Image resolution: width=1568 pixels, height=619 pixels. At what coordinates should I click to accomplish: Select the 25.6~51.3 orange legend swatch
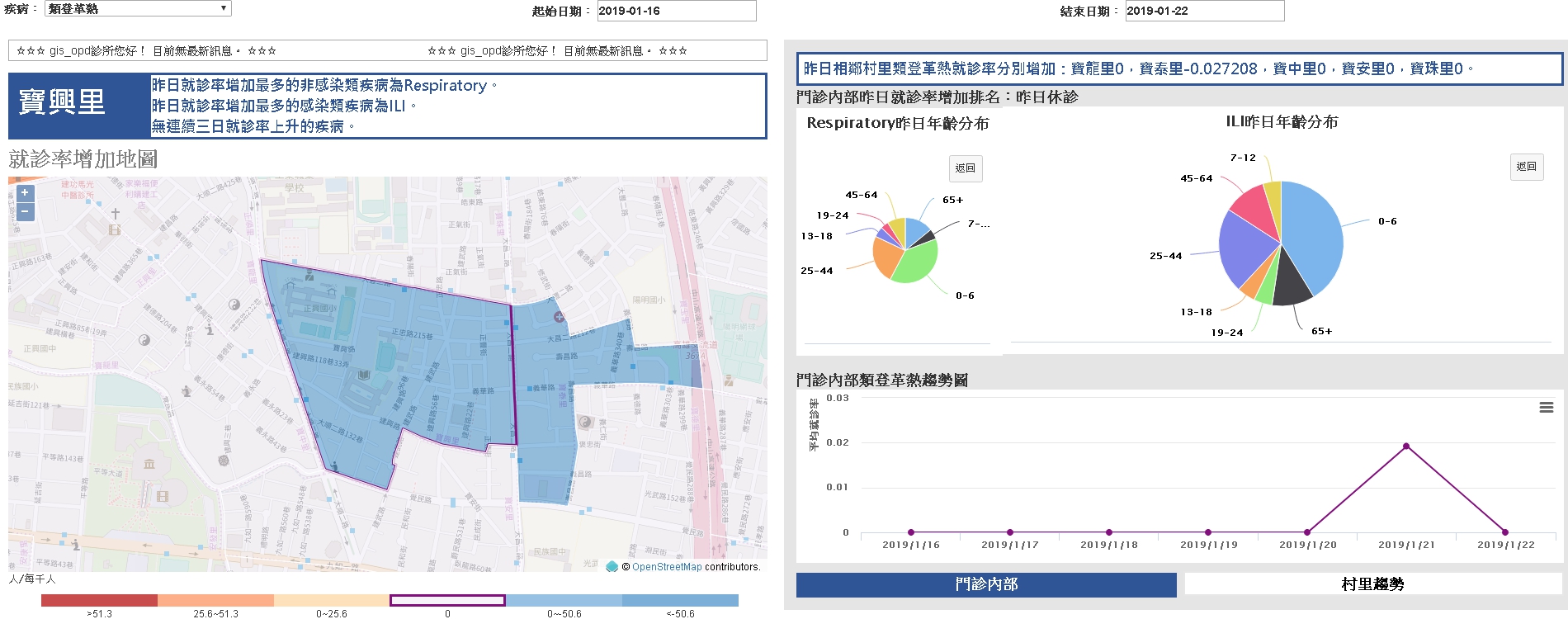click(215, 600)
